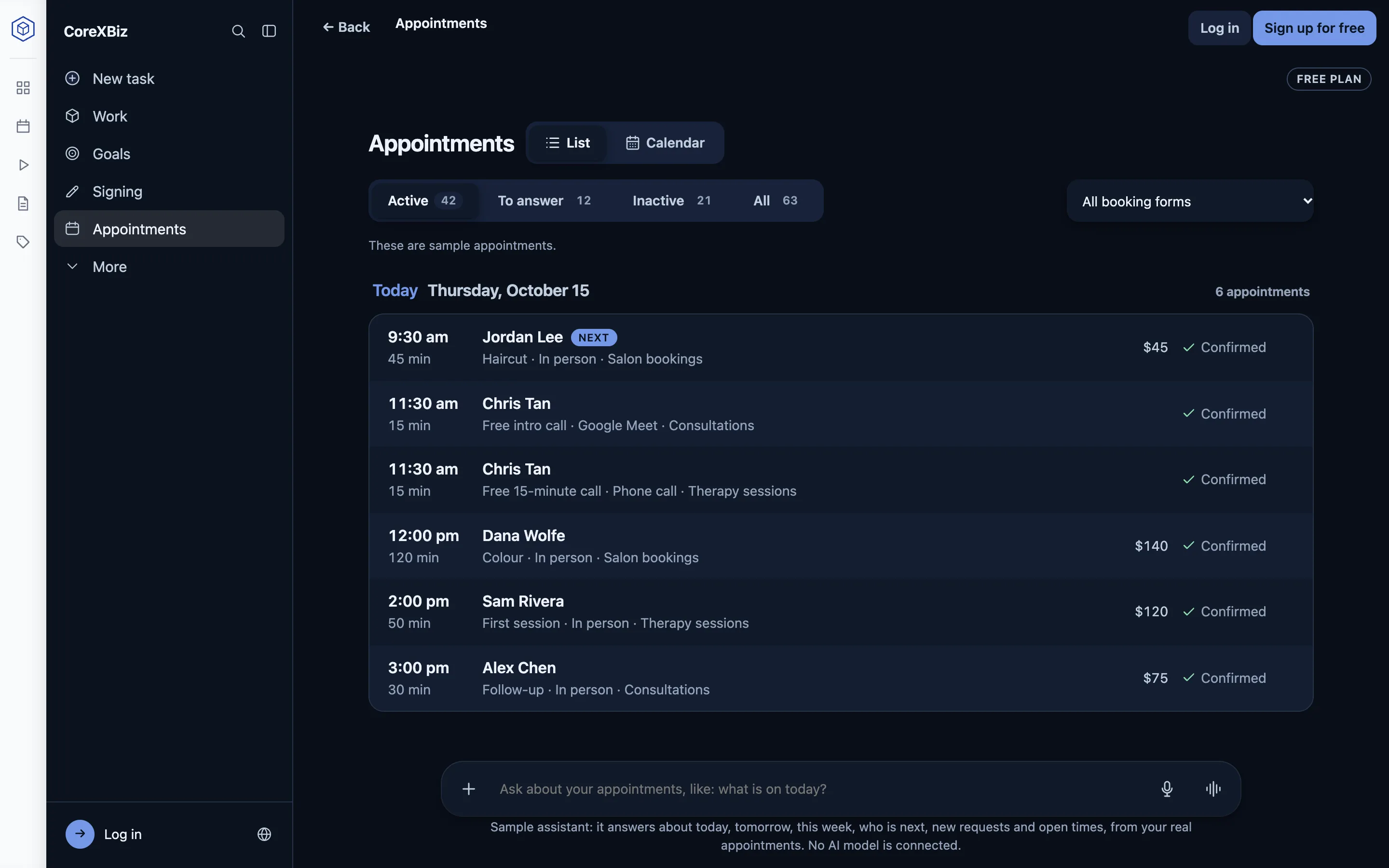The image size is (1389, 868).
Task: Open Alex Chen 3:00 pm appointment
Action: [841, 678]
